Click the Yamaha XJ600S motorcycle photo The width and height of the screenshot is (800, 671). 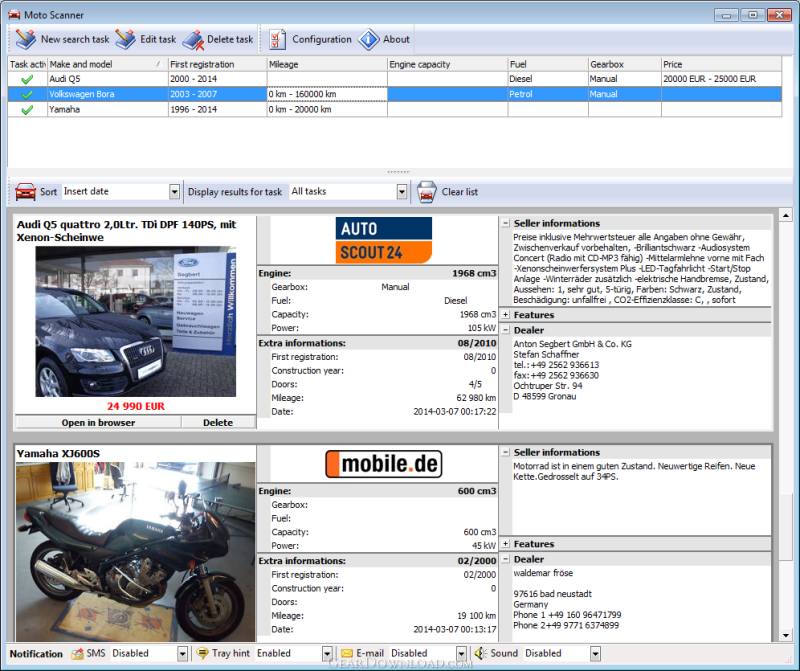pos(136,552)
